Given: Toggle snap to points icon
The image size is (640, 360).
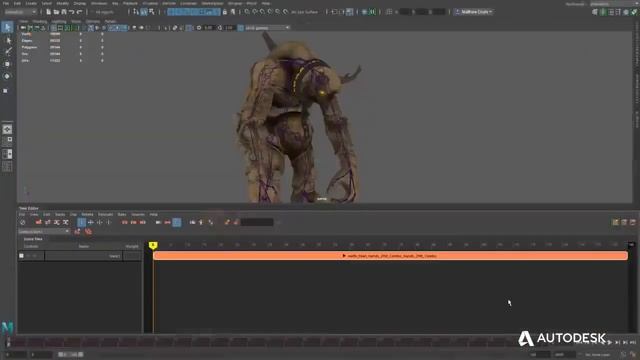Looking at the screenshot, I should [262, 12].
